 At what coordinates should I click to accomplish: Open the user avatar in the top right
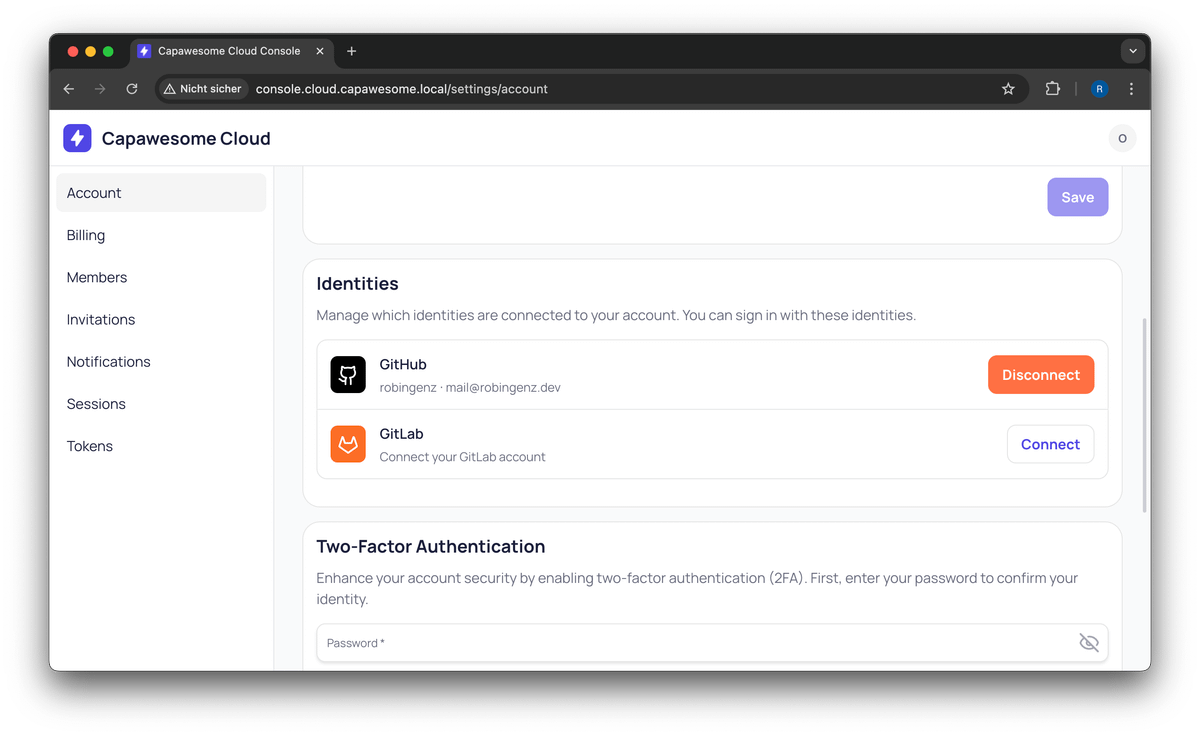point(1122,138)
